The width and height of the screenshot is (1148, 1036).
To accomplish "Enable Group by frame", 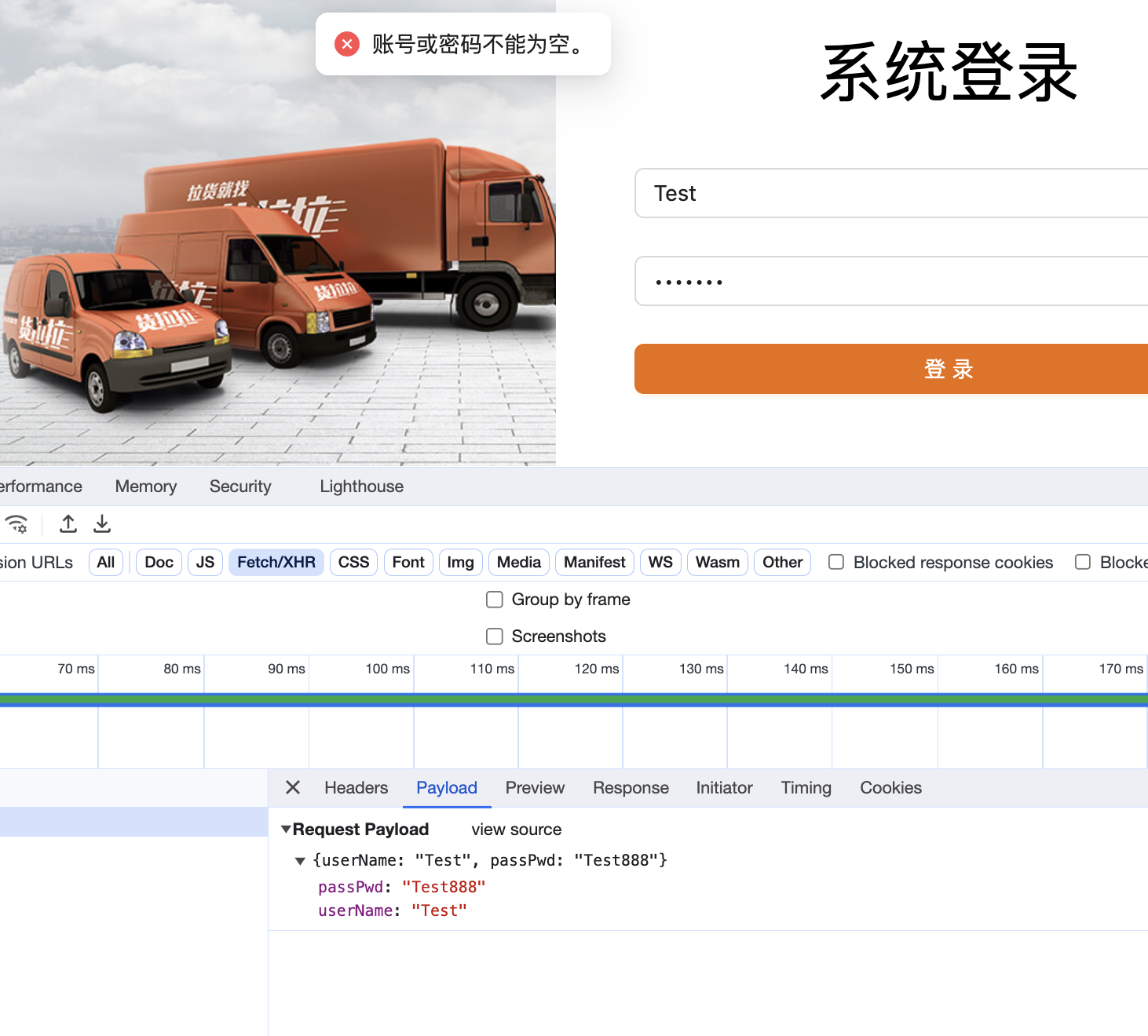I will pyautogui.click(x=495, y=599).
